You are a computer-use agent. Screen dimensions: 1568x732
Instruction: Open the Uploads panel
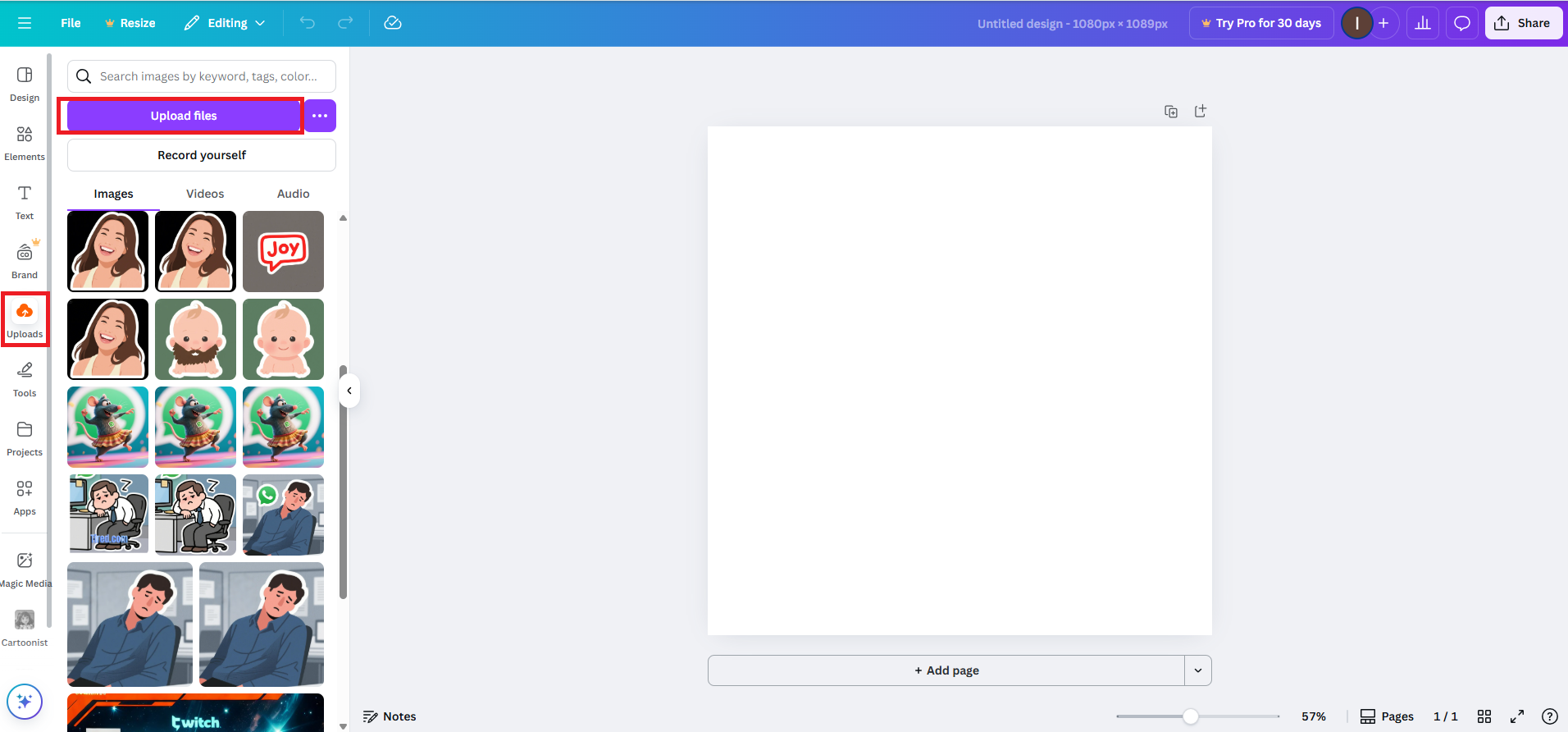pos(25,320)
